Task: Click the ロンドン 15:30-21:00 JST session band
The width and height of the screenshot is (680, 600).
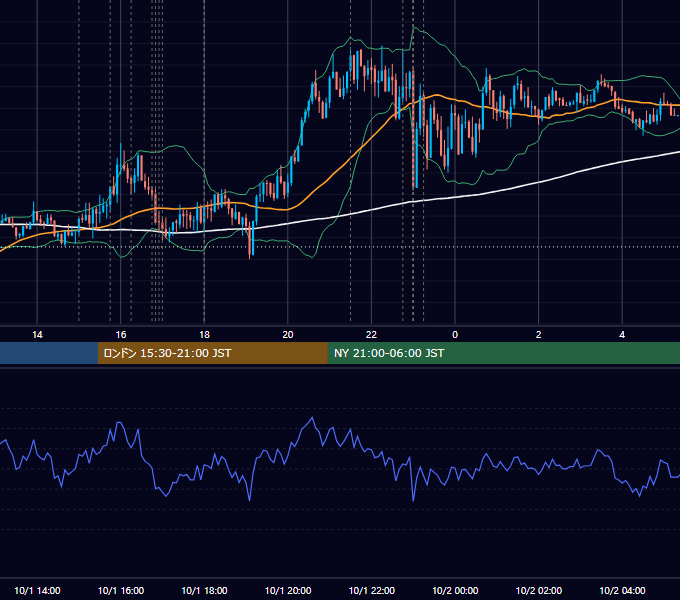Action: 212,353
